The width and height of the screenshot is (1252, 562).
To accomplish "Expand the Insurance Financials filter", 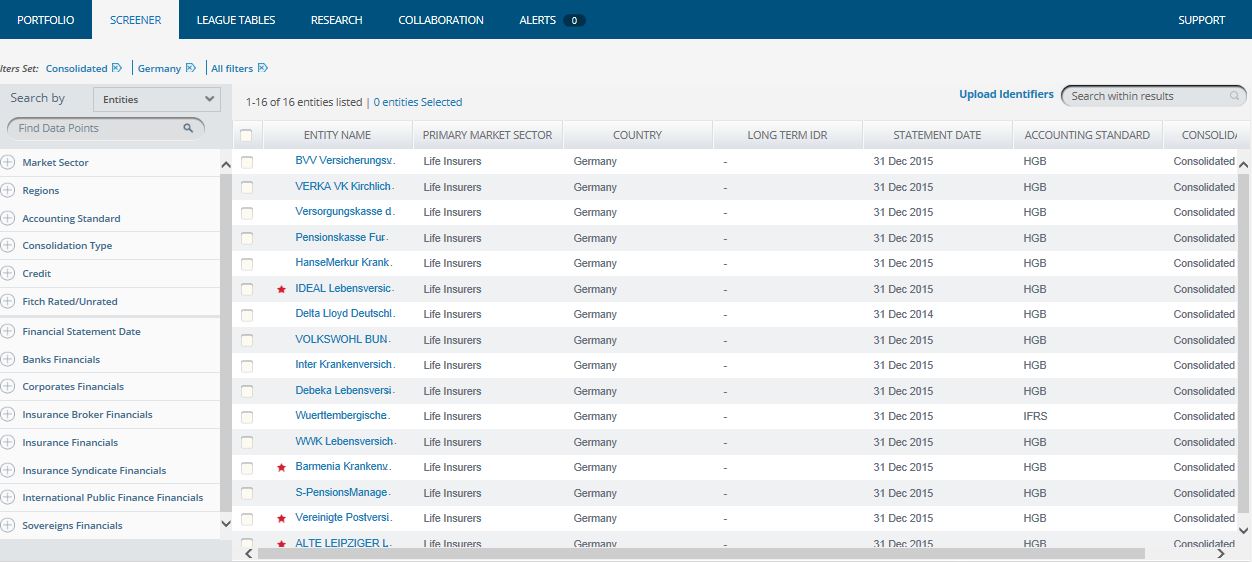I will coord(8,442).
